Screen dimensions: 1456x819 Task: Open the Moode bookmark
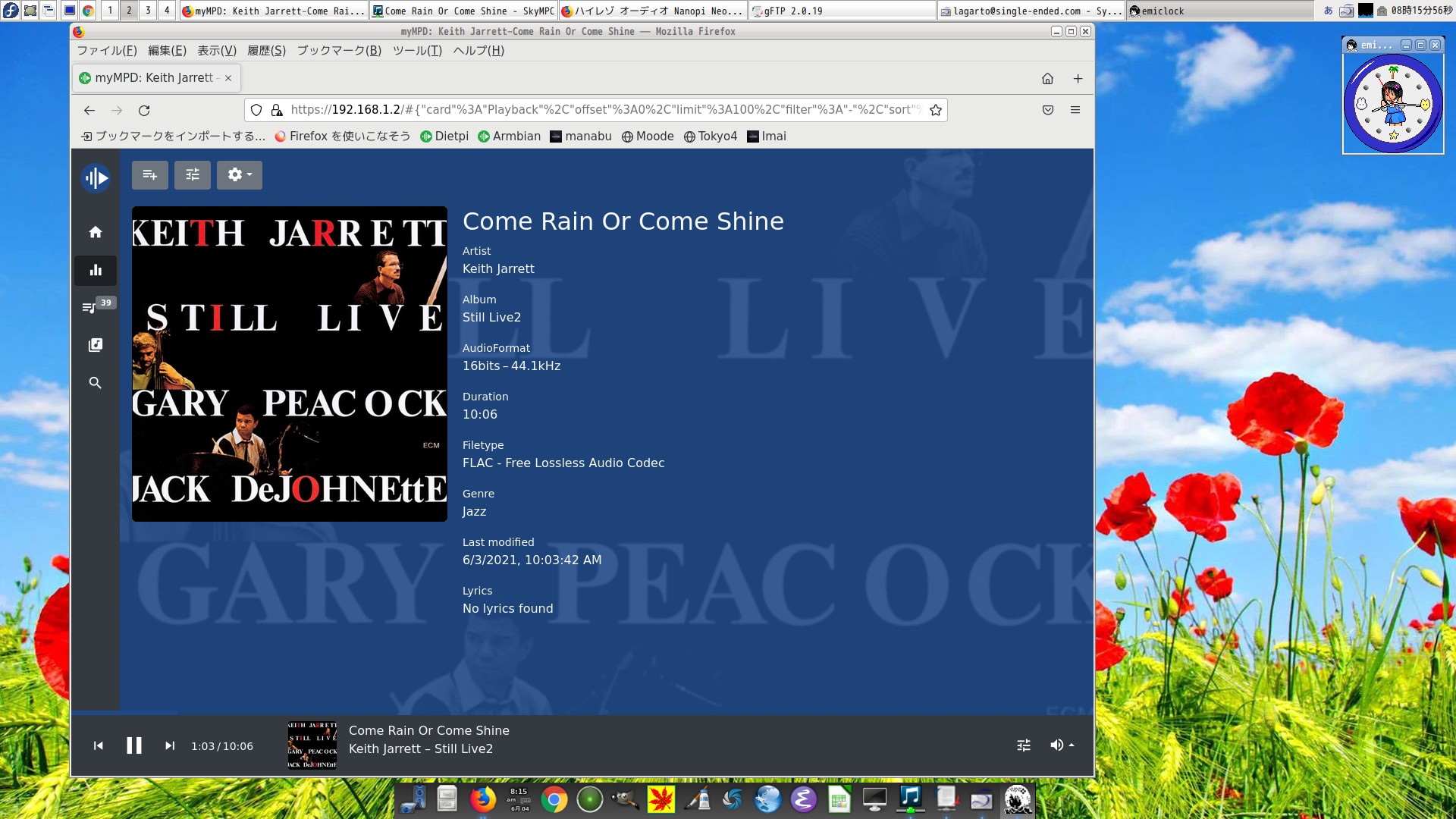[x=648, y=136]
